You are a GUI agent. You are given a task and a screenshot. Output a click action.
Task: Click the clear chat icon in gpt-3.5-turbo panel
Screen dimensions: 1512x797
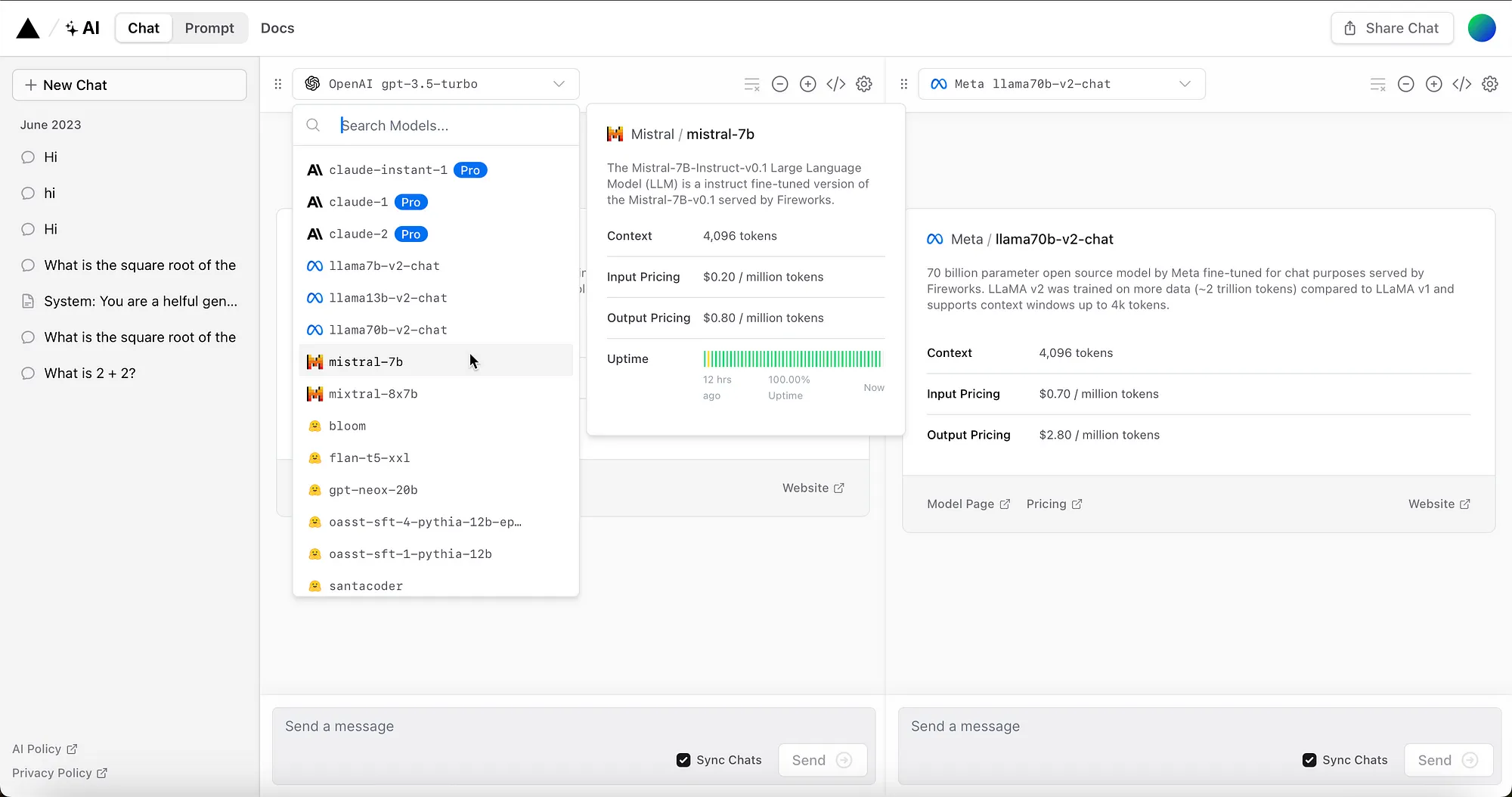click(751, 84)
